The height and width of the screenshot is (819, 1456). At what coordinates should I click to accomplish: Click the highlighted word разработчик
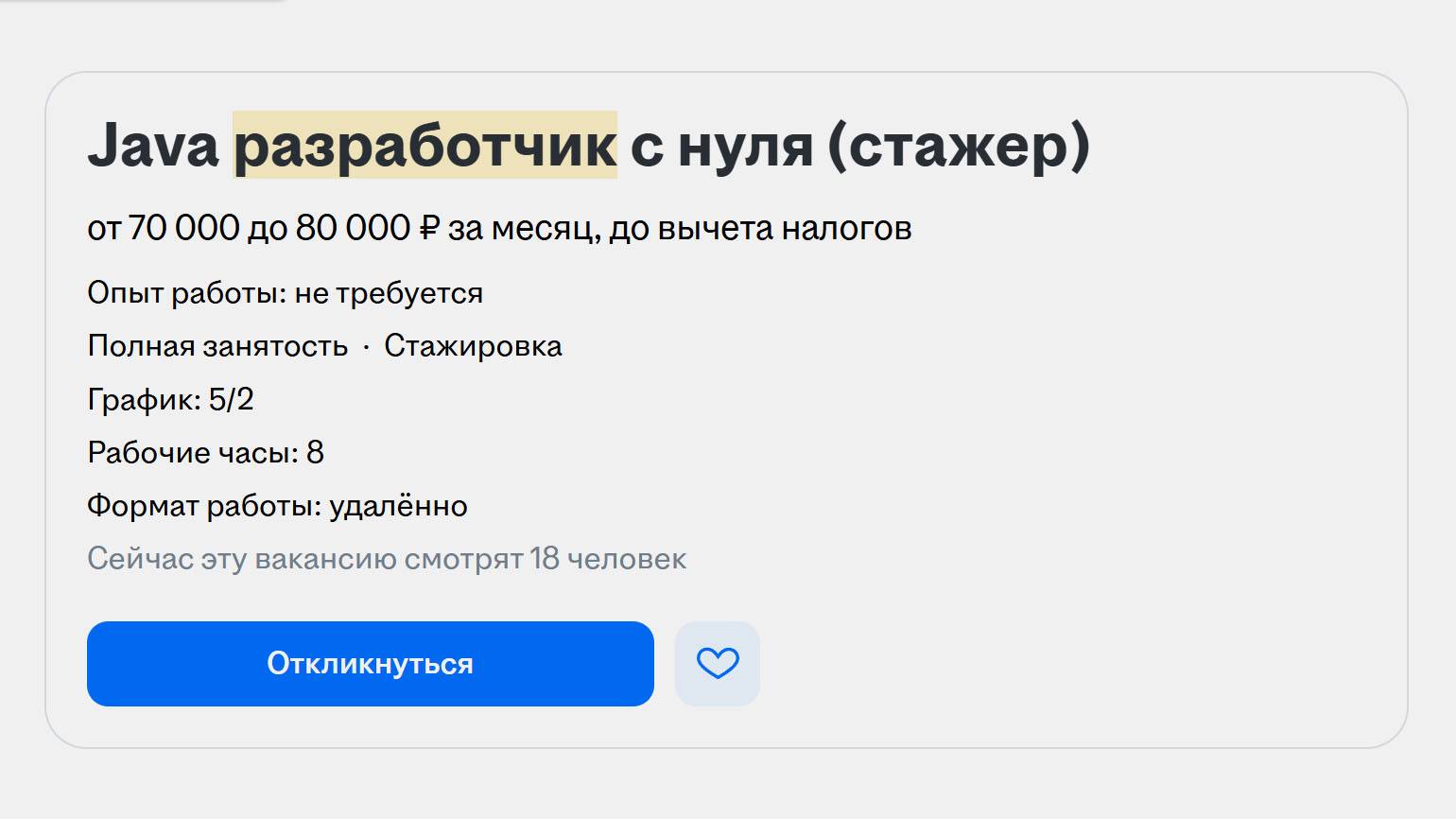[425, 147]
